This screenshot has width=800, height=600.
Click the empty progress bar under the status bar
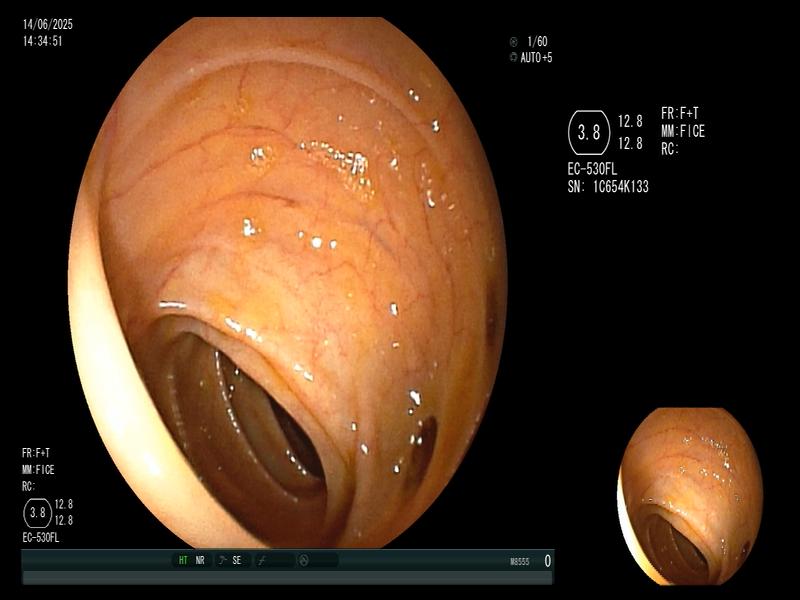[x=287, y=578]
